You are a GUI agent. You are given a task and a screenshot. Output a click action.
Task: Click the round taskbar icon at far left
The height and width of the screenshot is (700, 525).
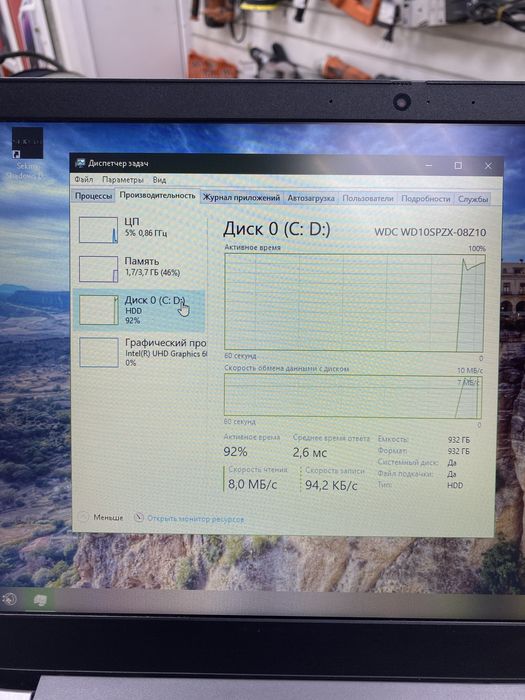point(9,599)
